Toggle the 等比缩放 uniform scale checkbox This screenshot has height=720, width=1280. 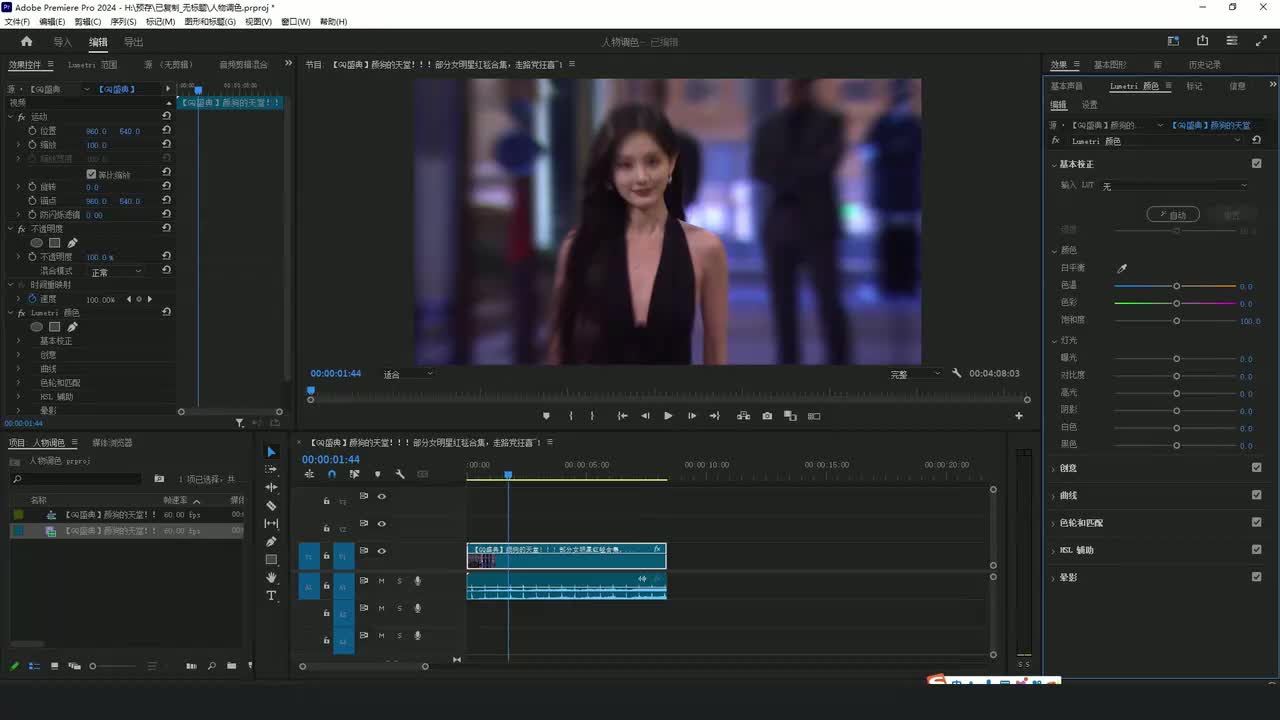click(92, 174)
